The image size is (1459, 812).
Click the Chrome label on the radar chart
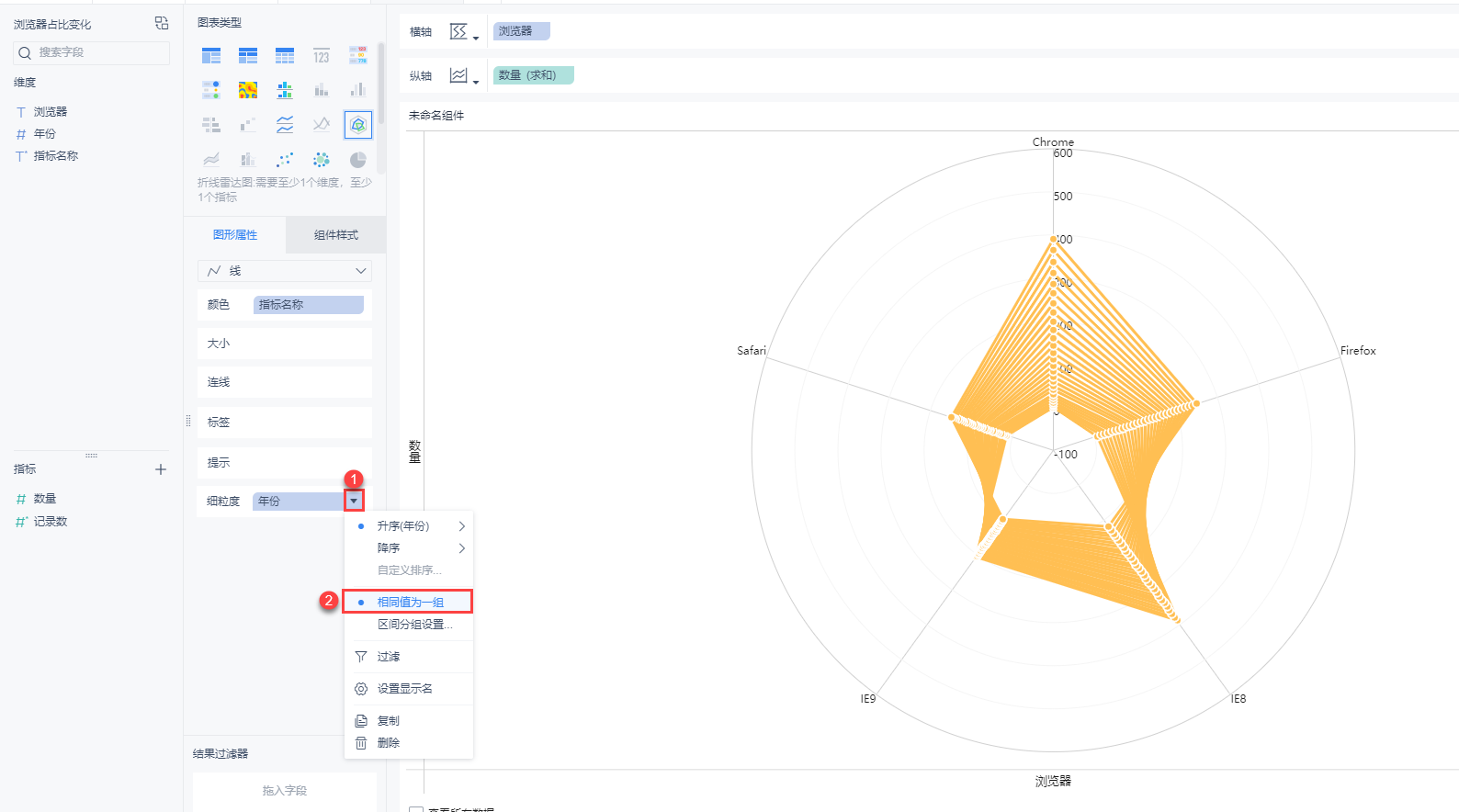coord(1053,142)
